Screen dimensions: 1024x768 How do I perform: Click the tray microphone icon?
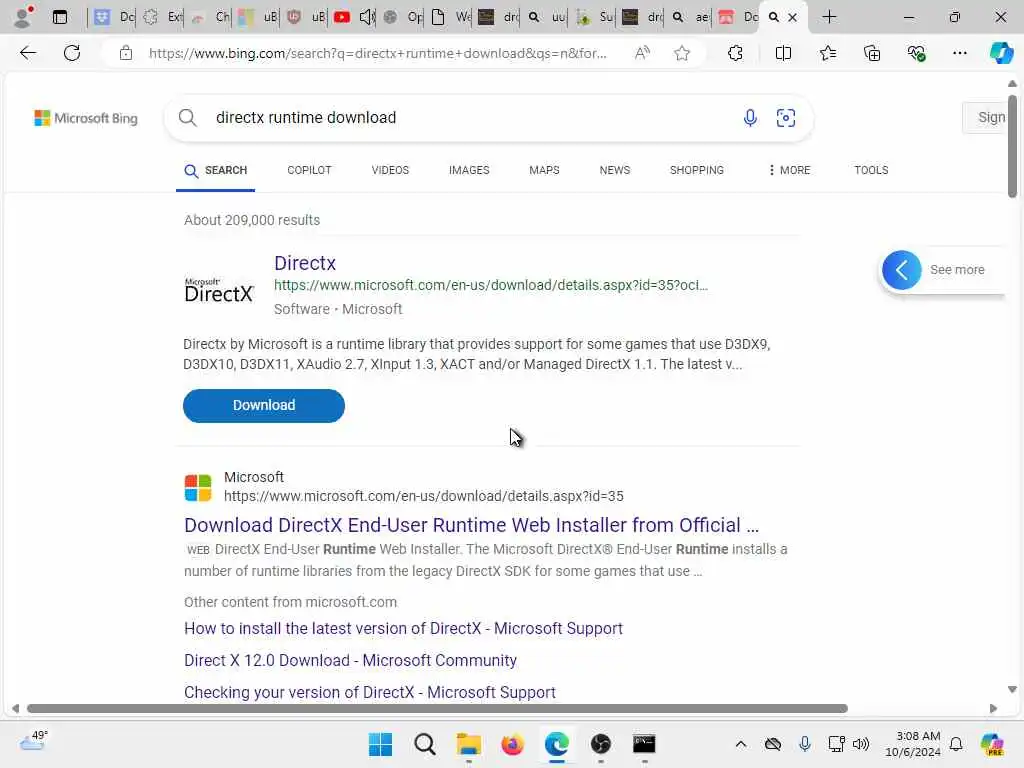tap(805, 744)
